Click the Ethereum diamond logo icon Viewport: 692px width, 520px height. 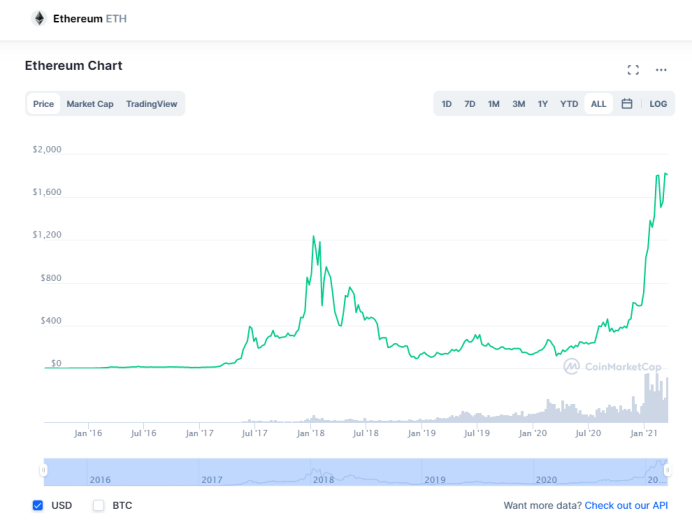[x=39, y=19]
